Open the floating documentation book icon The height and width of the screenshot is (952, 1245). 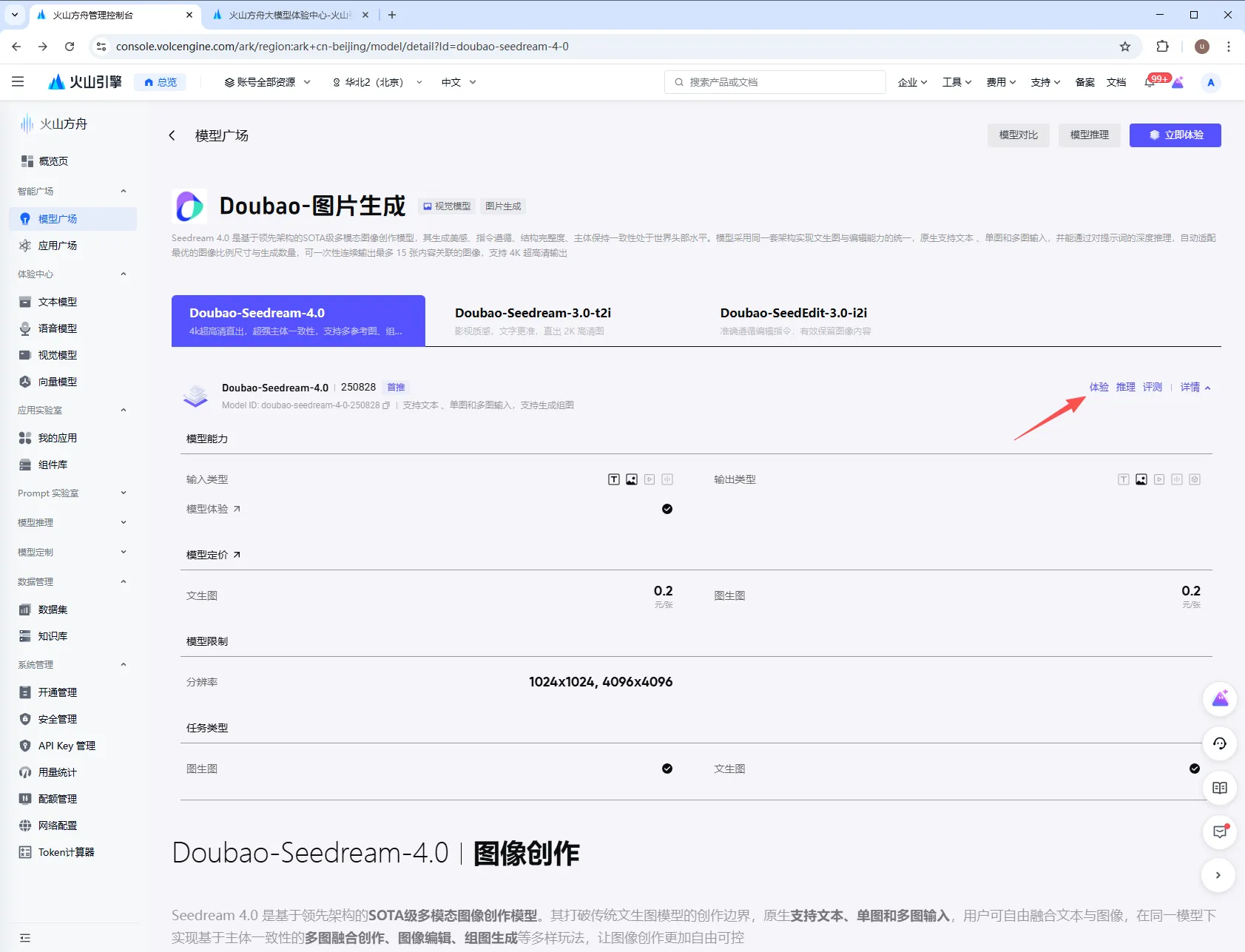click(1219, 788)
